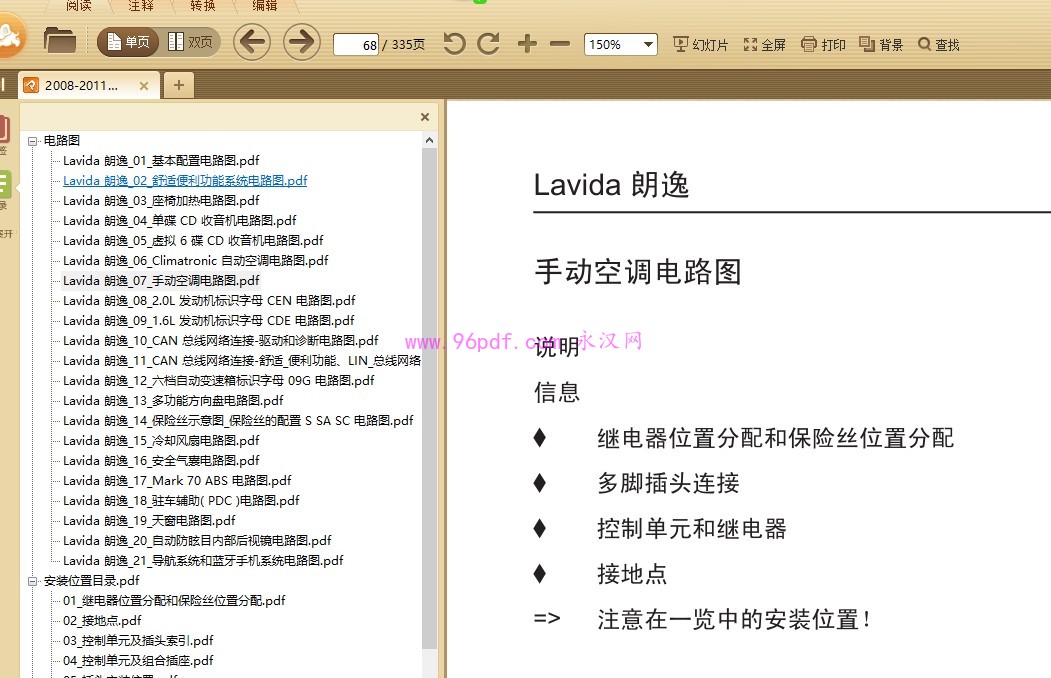This screenshot has height=678, width=1051.
Task: Zoom in with plus icon
Action: (528, 44)
